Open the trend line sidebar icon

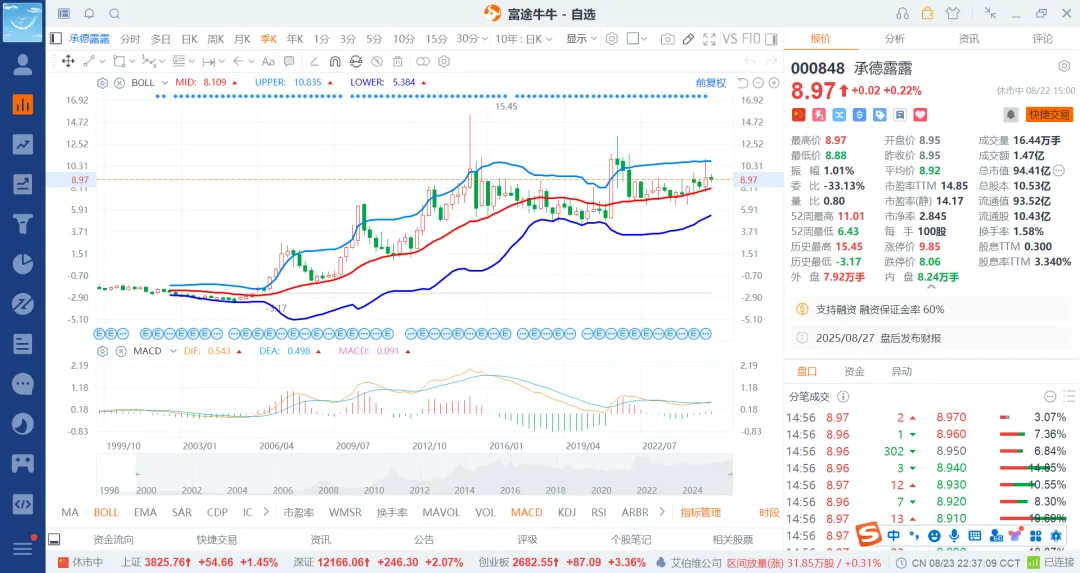23,144
